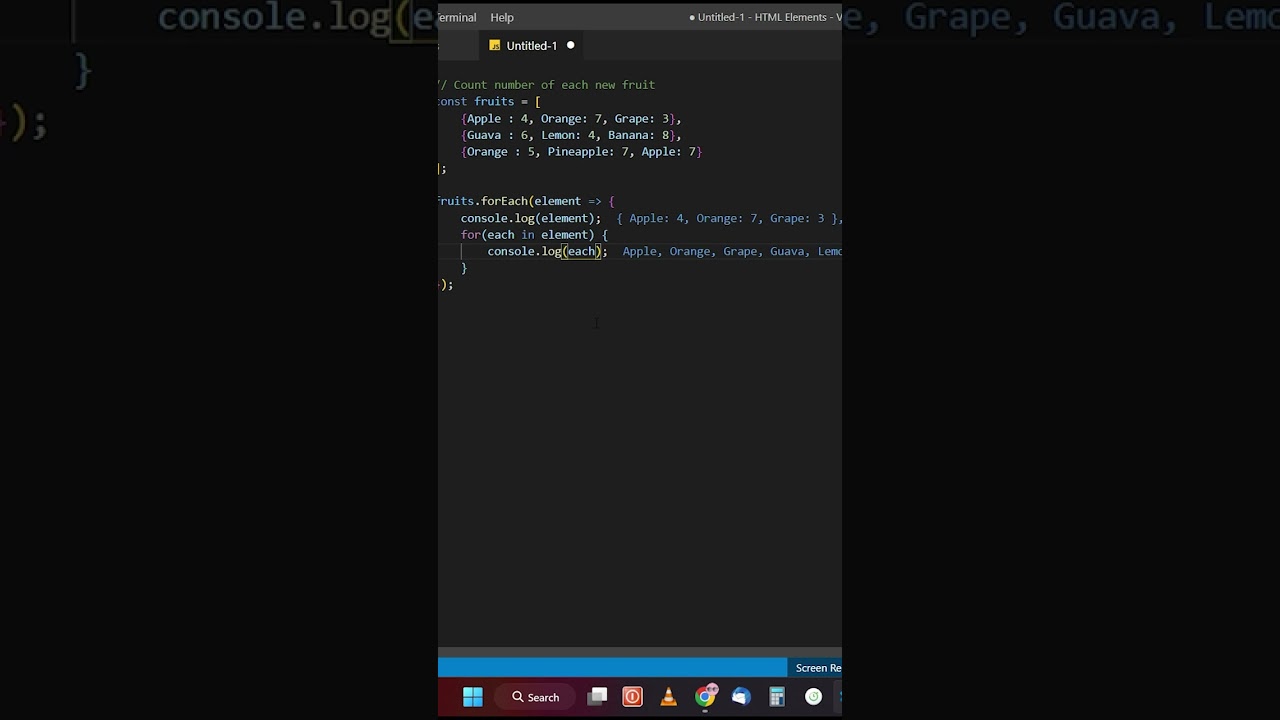The width and height of the screenshot is (1280, 720).
Task: Open the Help menu
Action: (502, 17)
